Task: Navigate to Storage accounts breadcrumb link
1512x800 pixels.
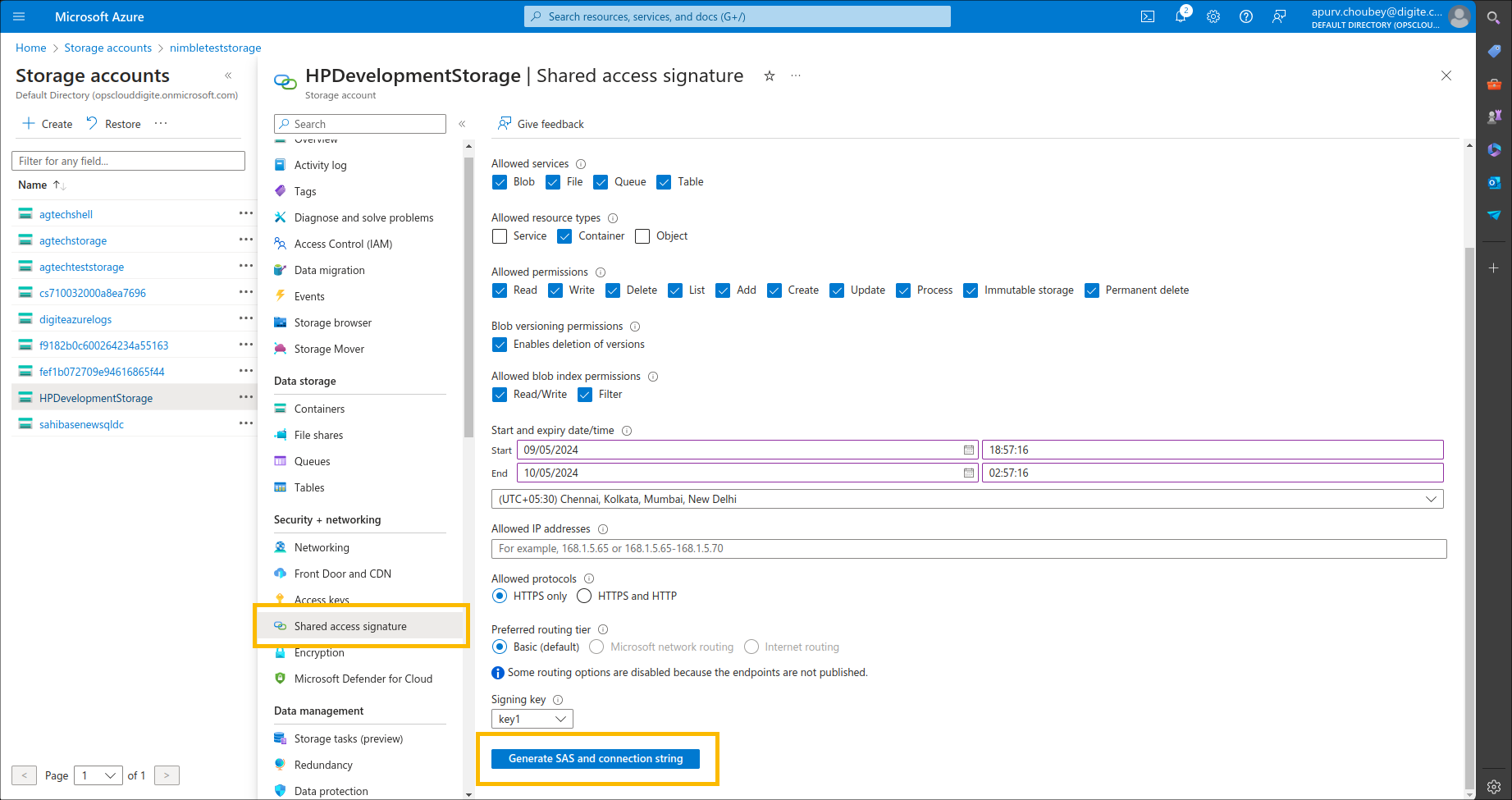Action: coord(107,48)
